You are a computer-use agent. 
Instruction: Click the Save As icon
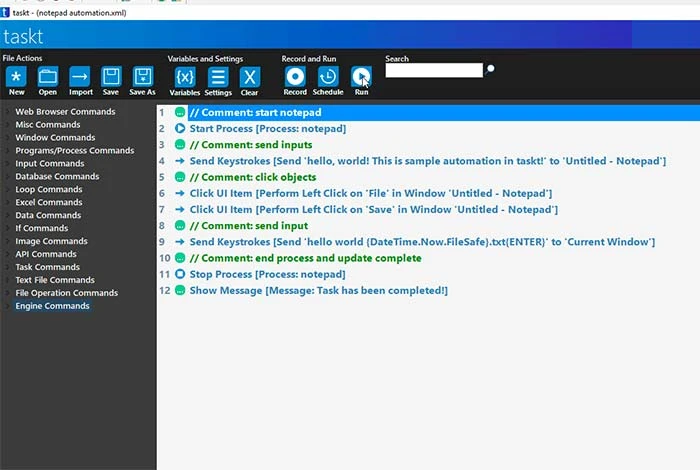[143, 77]
